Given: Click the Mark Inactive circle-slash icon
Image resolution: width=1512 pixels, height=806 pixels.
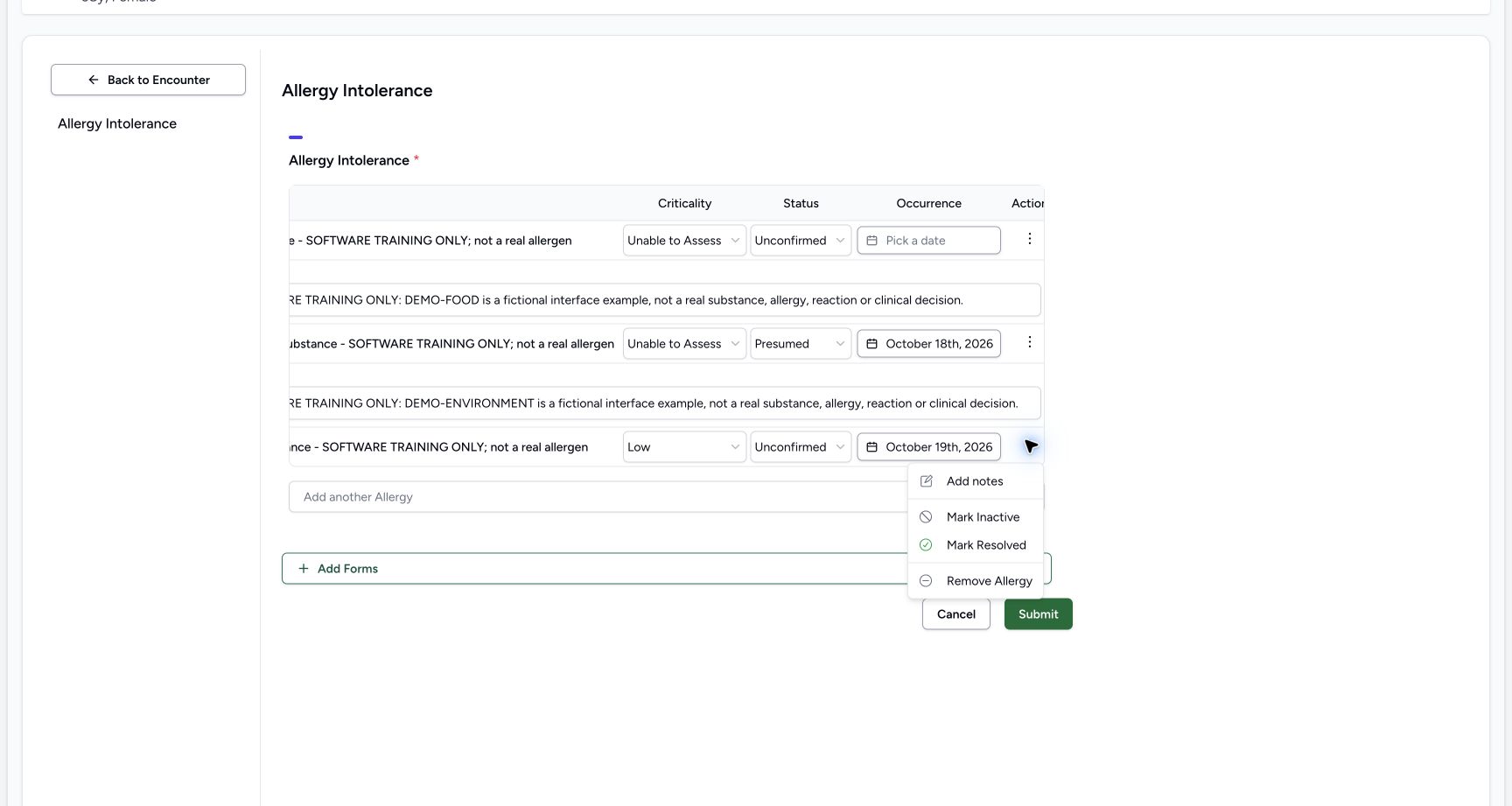Looking at the screenshot, I should click(926, 517).
